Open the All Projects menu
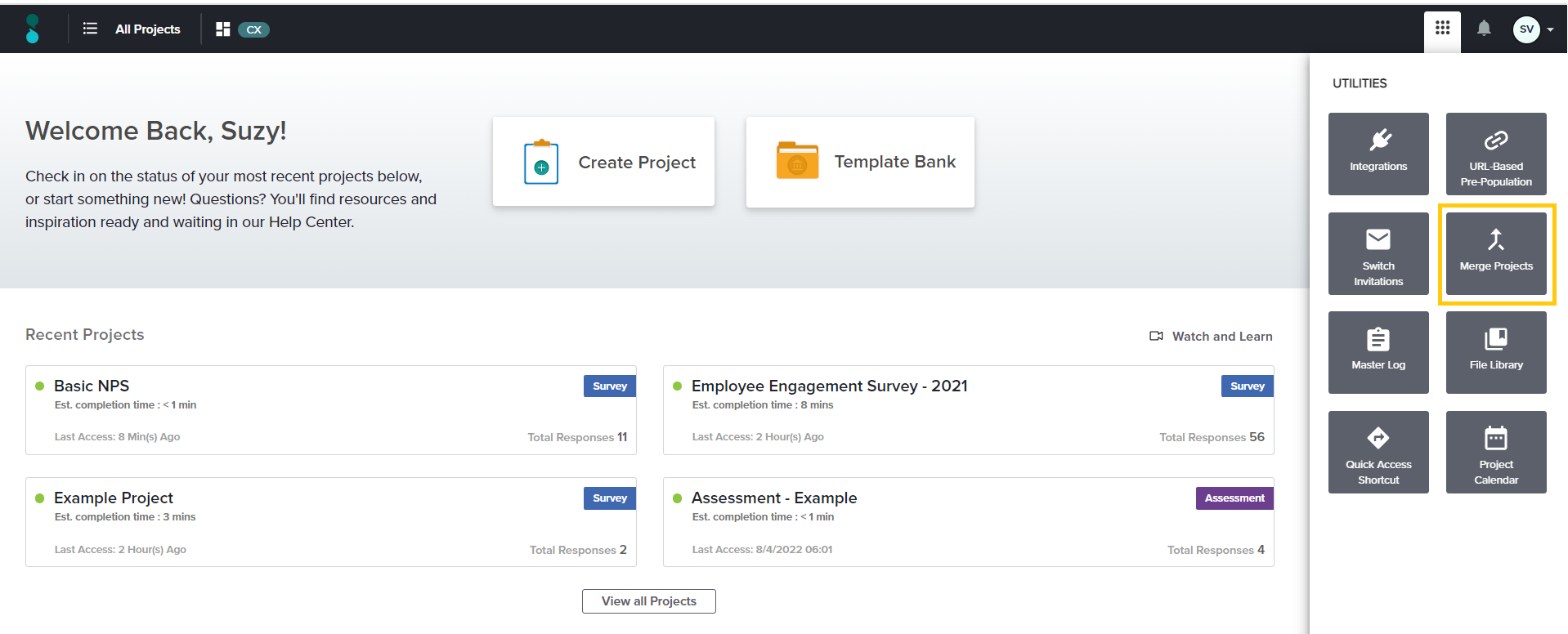Image resolution: width=1568 pixels, height=634 pixels. click(132, 29)
